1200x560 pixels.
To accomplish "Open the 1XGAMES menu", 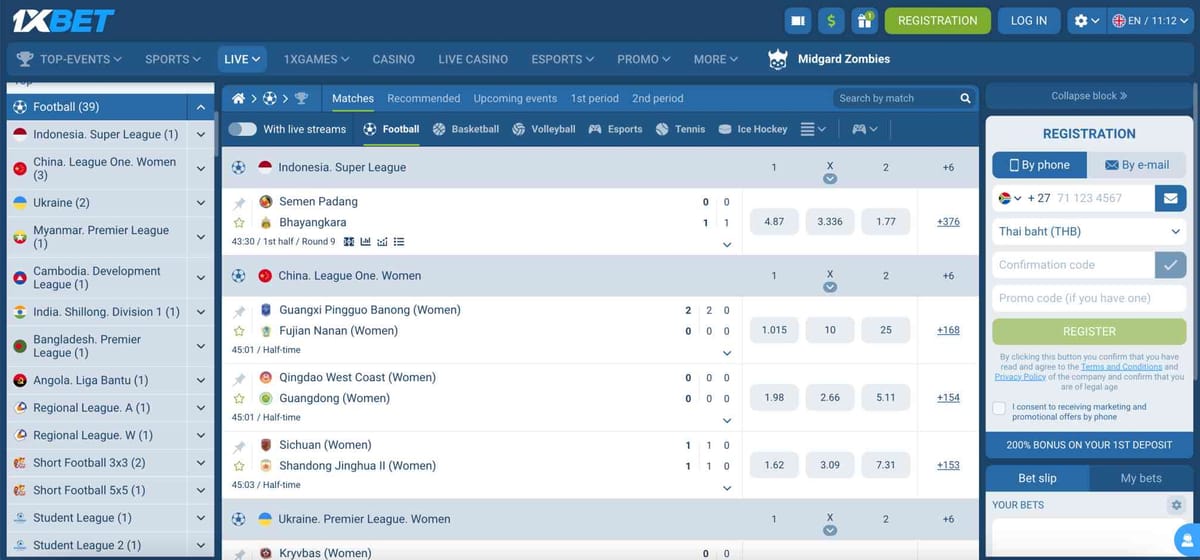I will [x=316, y=59].
